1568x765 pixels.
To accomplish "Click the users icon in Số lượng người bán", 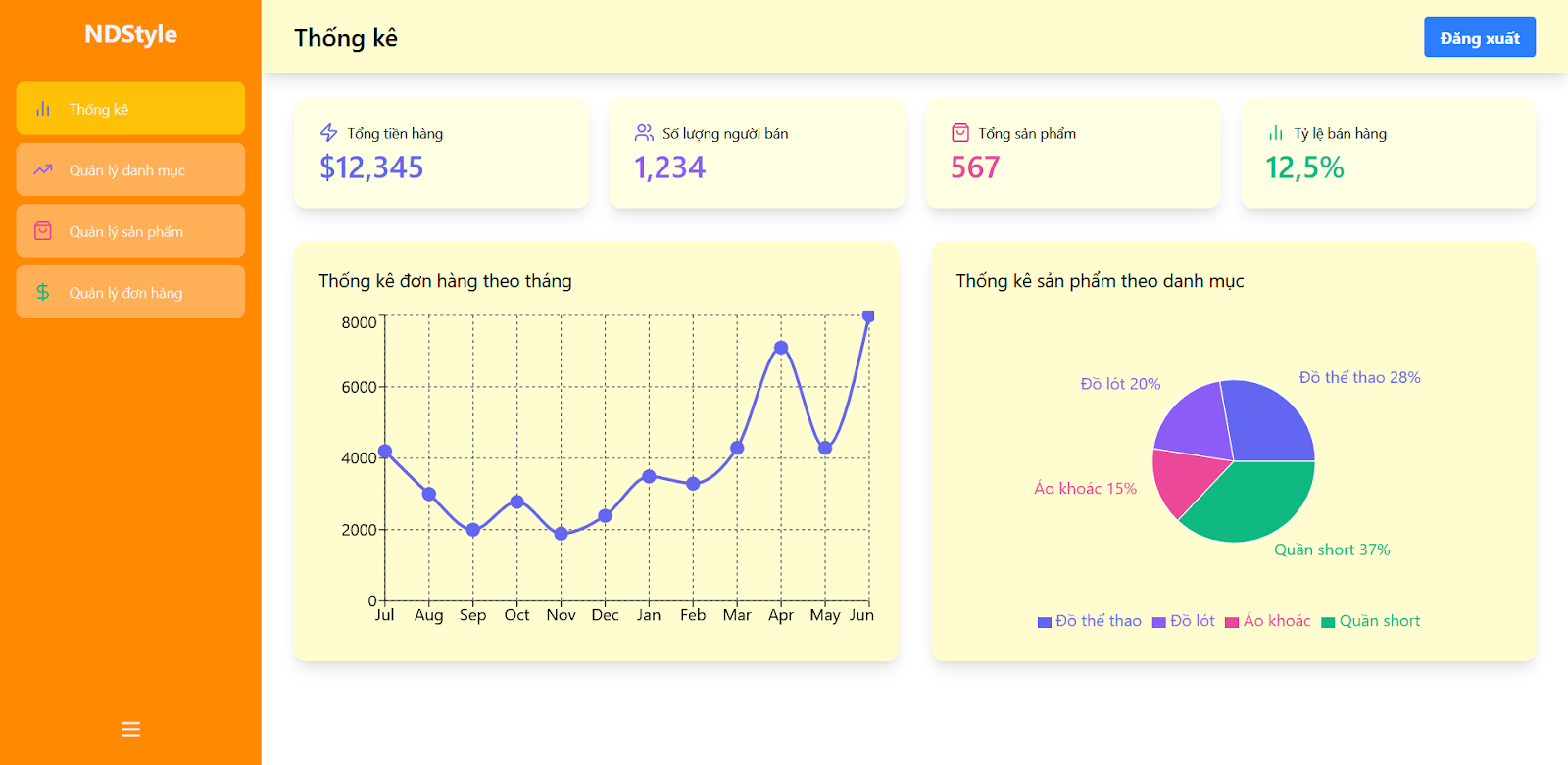I will (644, 133).
